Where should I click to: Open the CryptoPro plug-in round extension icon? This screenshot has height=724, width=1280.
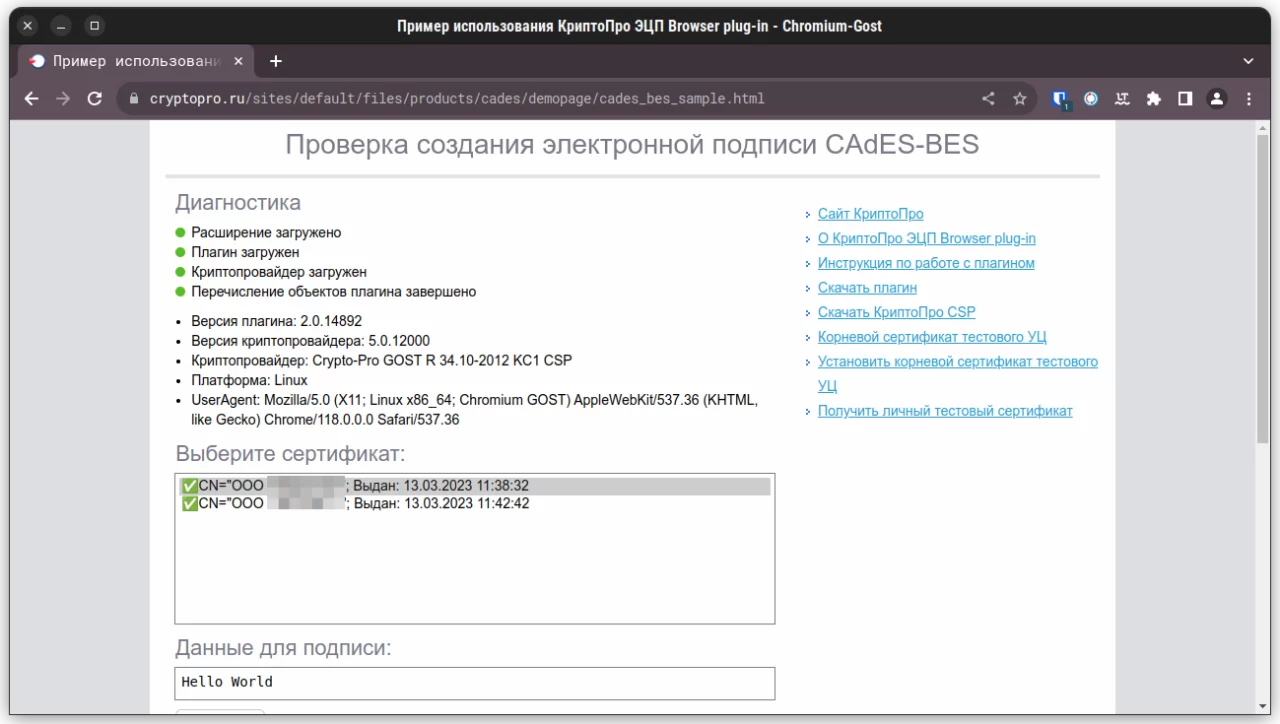click(1091, 99)
